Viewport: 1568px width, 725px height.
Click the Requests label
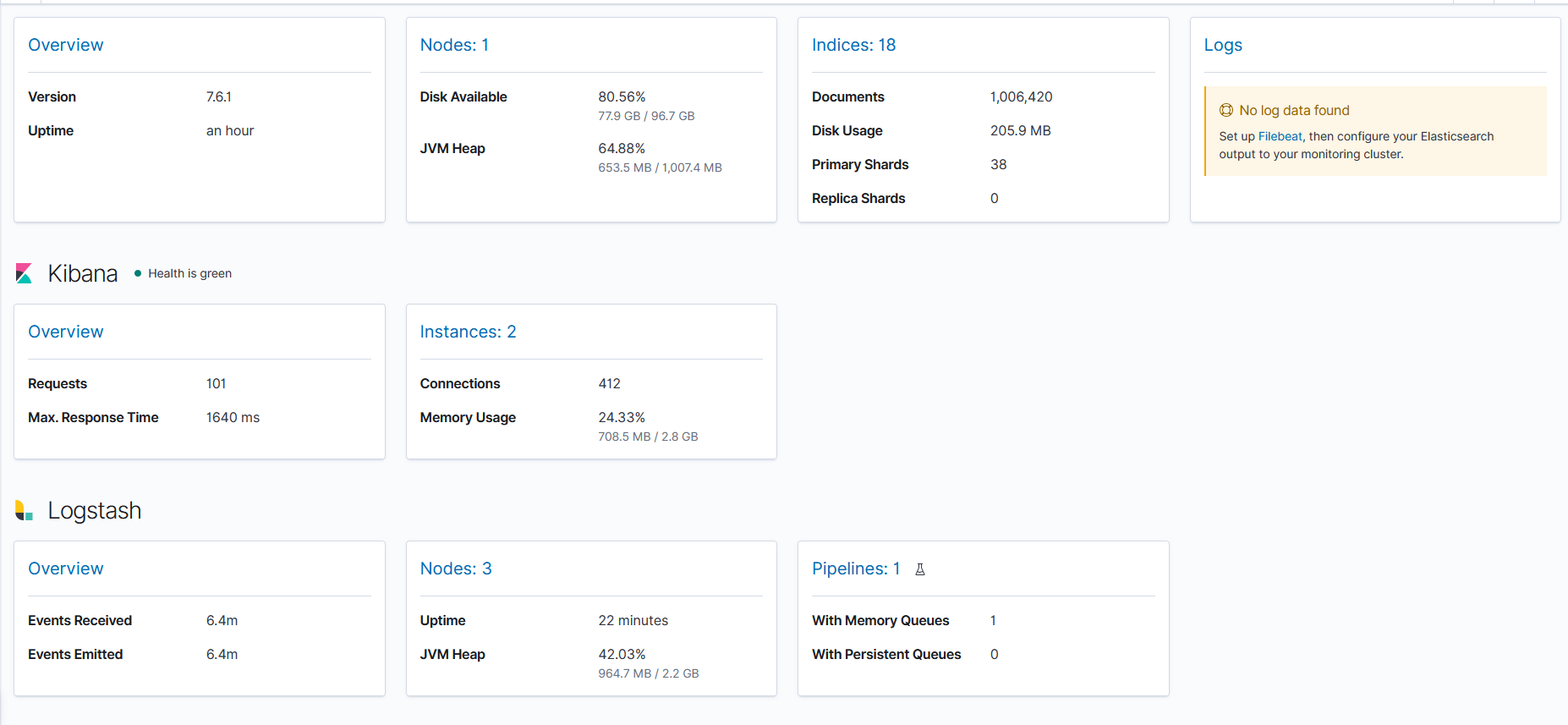click(58, 383)
